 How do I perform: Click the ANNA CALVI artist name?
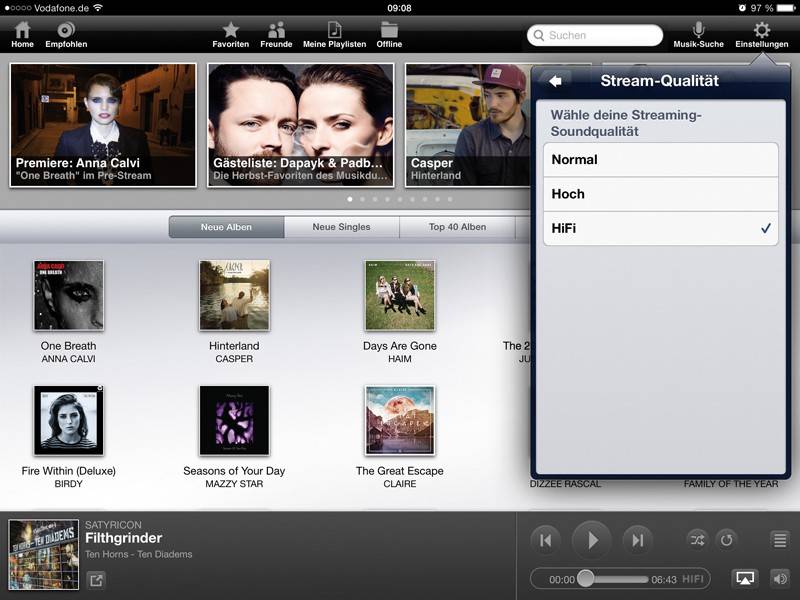point(68,359)
